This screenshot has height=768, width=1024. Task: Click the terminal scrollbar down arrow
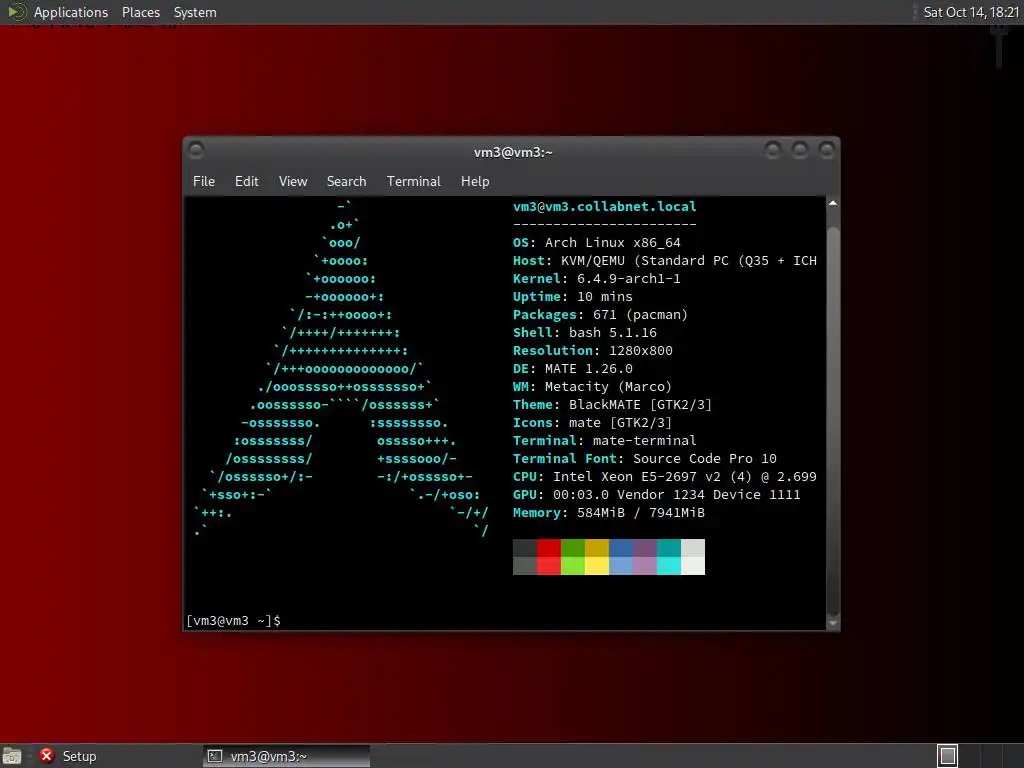(x=833, y=623)
